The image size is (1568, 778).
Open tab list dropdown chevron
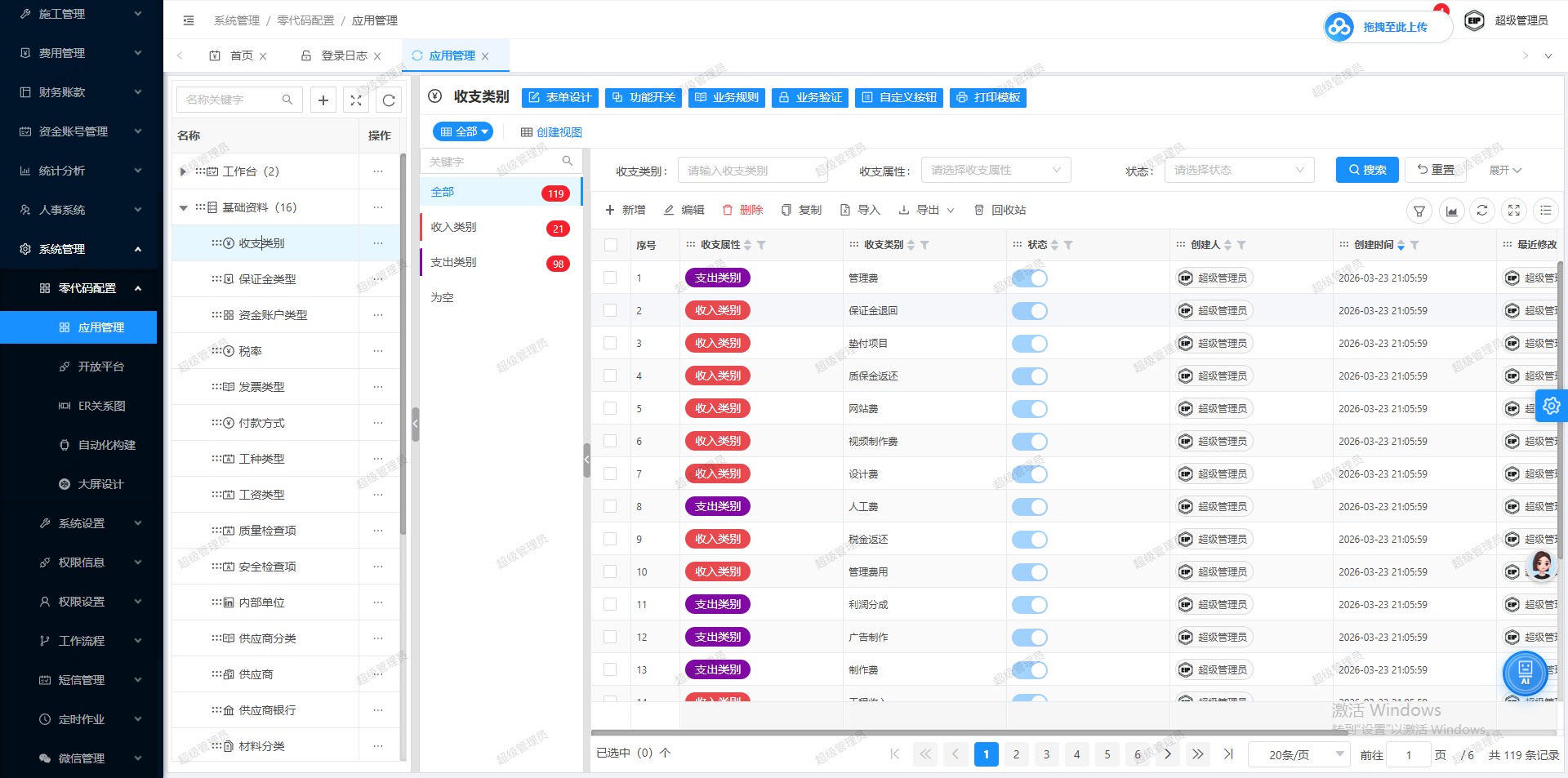point(1548,56)
